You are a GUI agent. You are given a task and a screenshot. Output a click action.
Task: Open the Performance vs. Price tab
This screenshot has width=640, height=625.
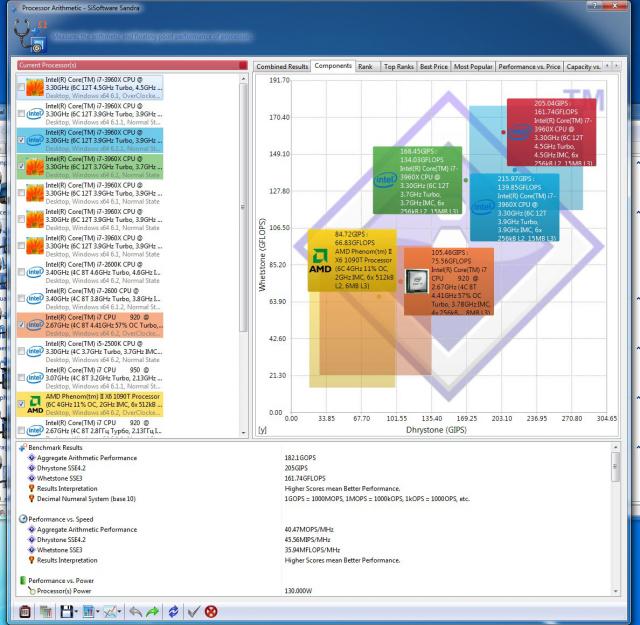[x=529, y=67]
